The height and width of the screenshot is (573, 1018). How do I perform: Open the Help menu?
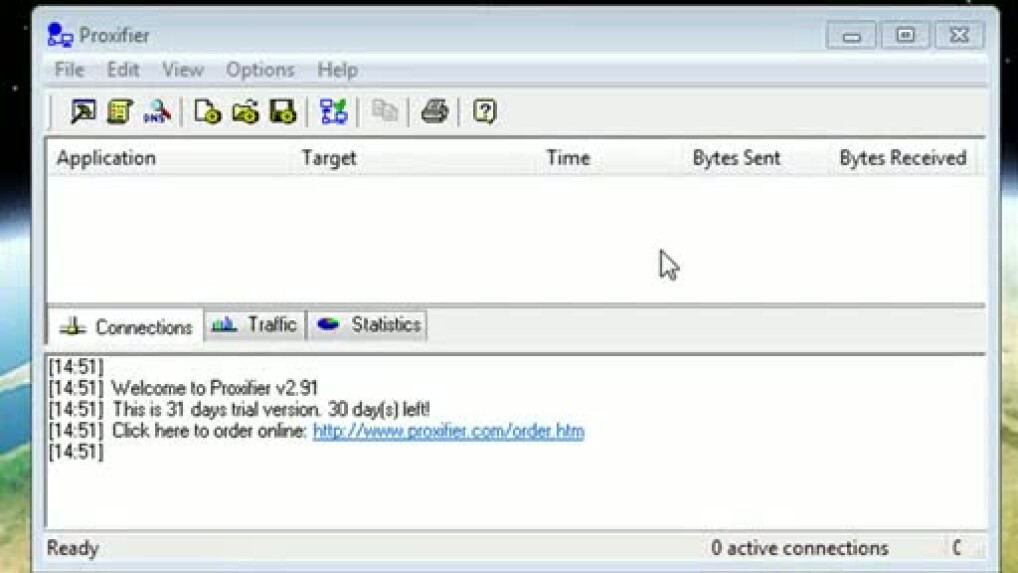click(x=337, y=70)
